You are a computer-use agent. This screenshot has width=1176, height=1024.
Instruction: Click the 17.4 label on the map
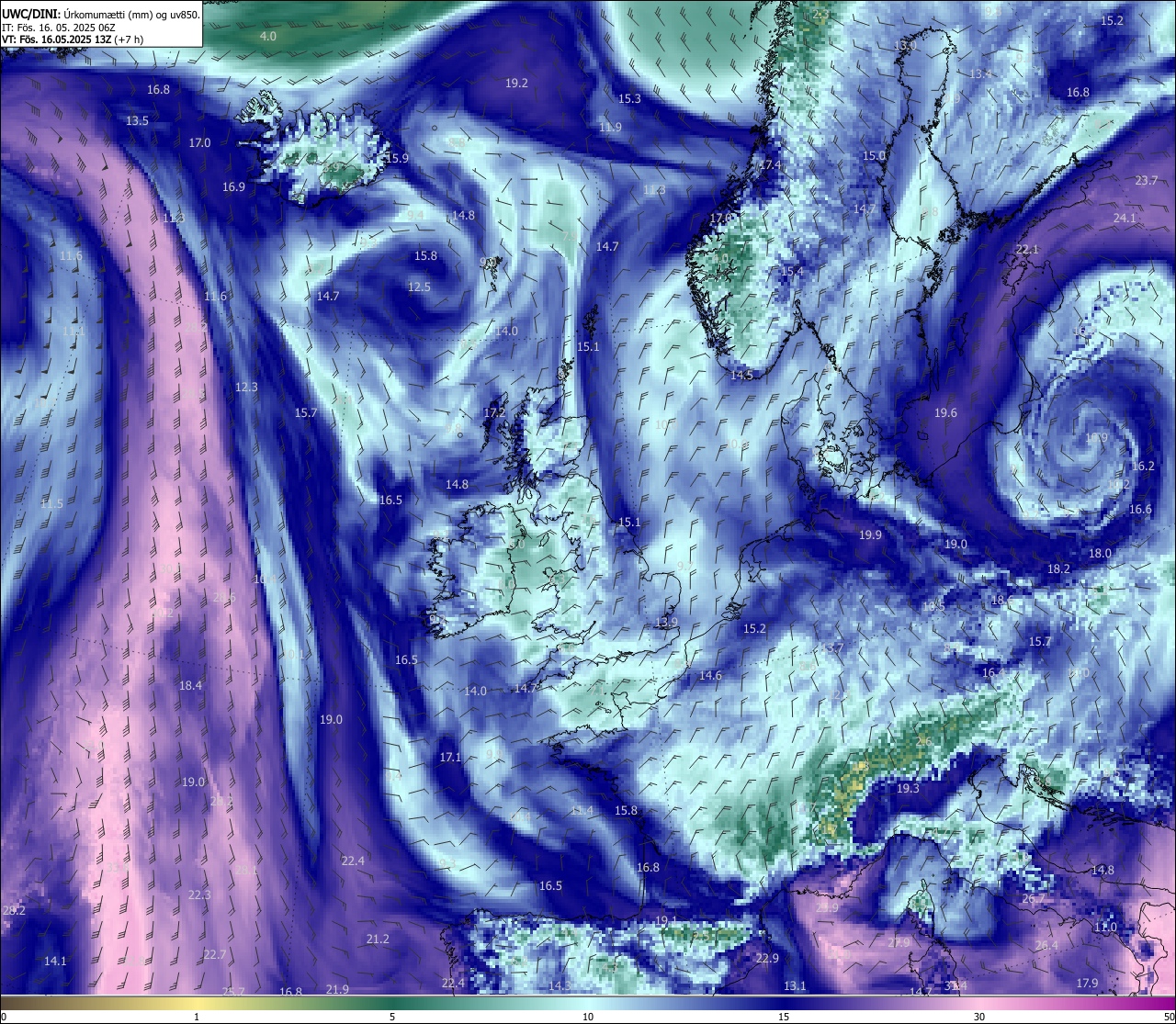coord(770,164)
